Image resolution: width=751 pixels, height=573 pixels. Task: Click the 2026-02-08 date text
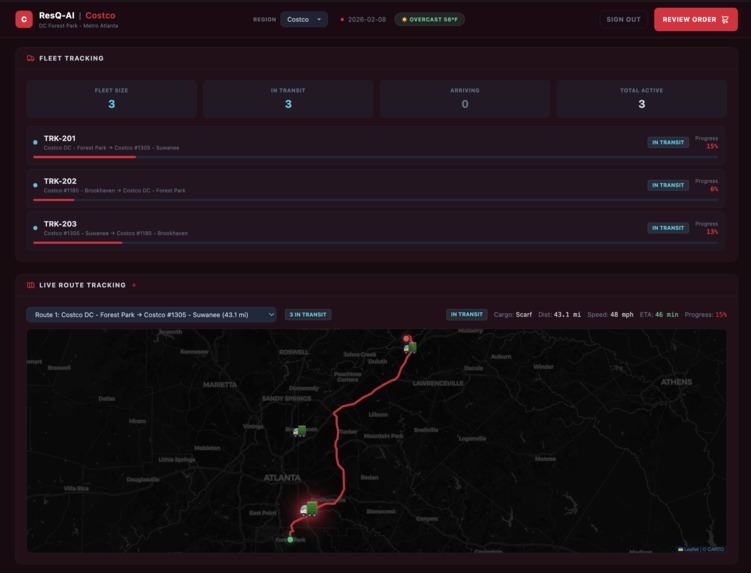point(366,20)
